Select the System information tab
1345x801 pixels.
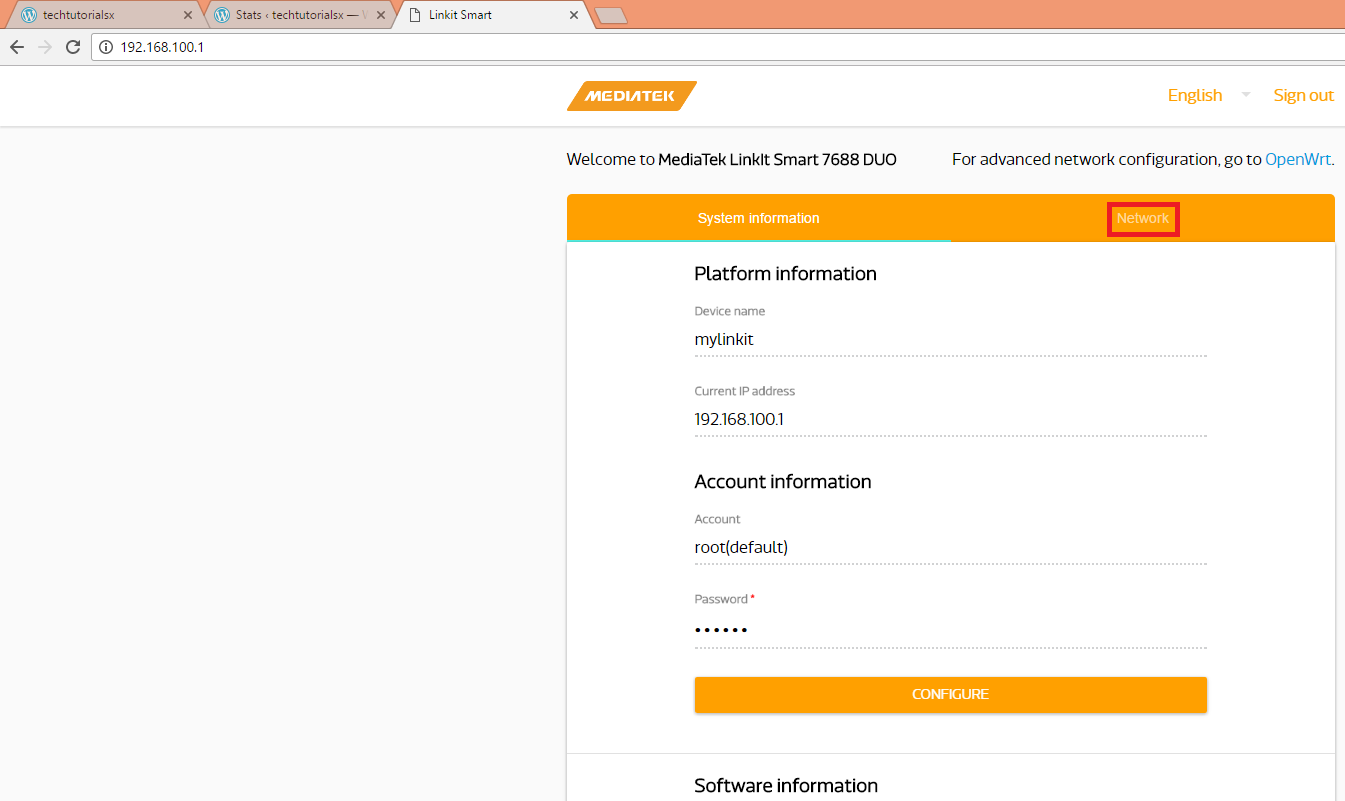point(758,218)
